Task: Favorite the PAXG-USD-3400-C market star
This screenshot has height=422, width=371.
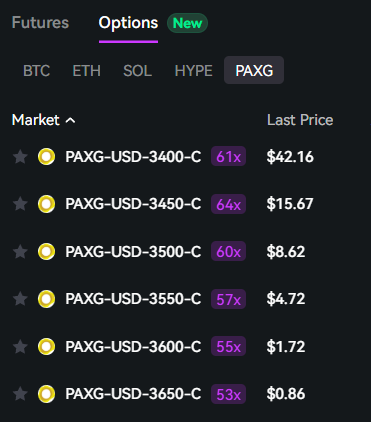Action: click(20, 157)
